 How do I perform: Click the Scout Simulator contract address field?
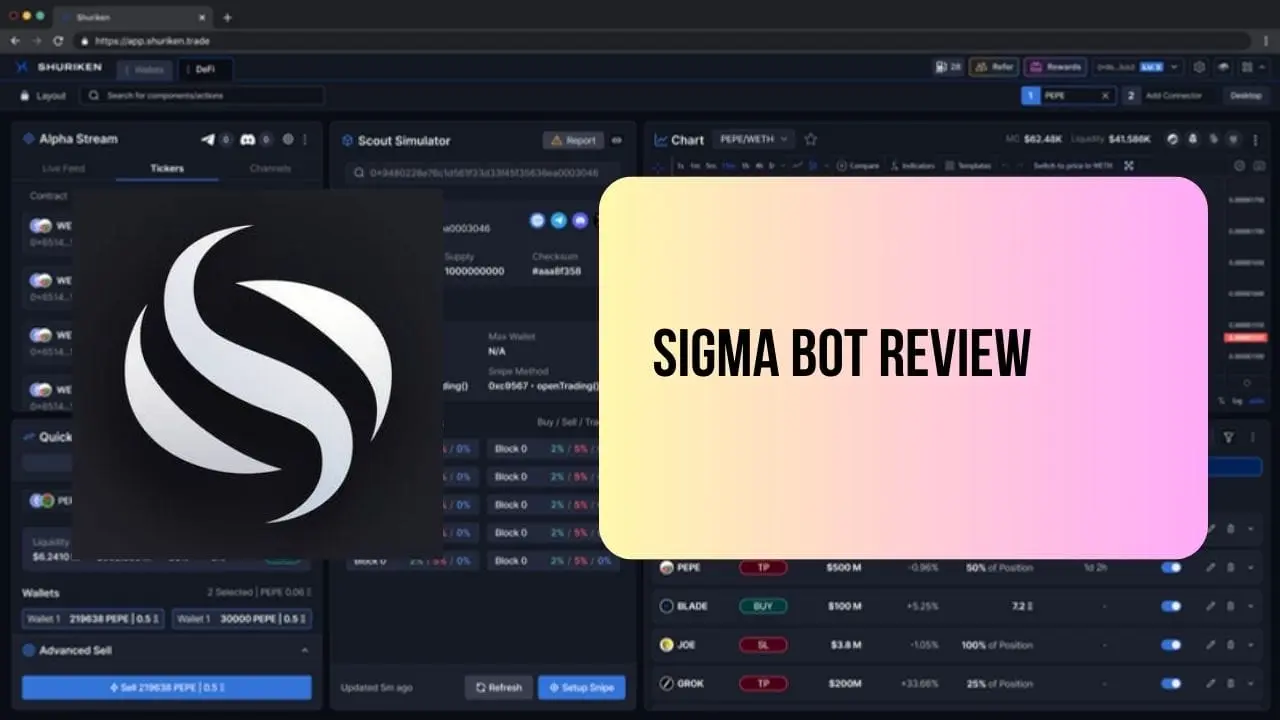pos(482,173)
